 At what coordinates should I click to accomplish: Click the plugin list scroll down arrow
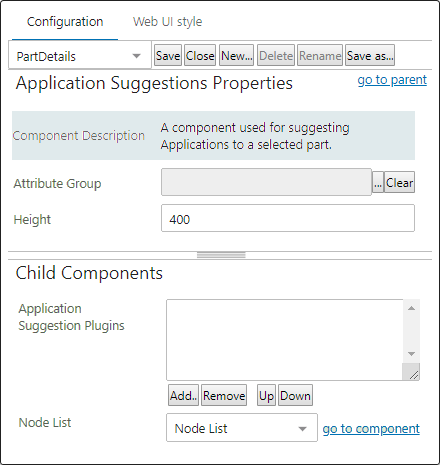coord(411,354)
